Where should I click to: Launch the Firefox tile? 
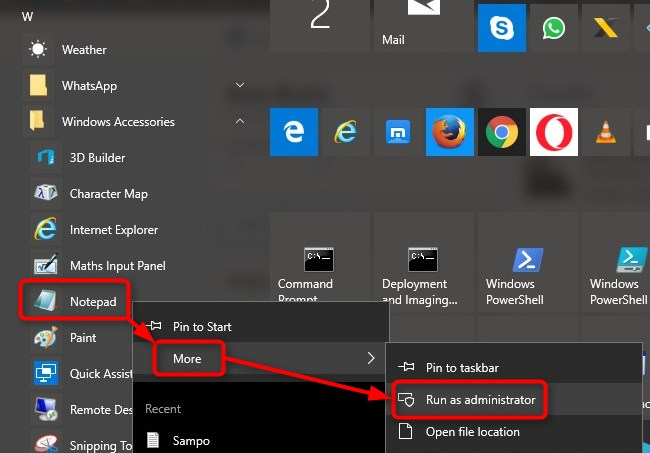click(x=450, y=132)
